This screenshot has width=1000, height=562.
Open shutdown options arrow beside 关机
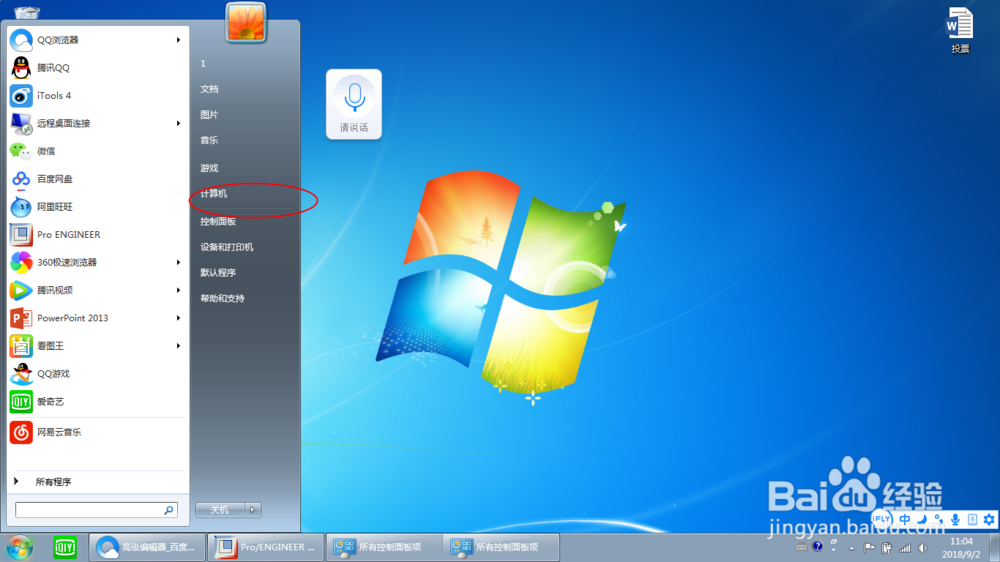click(x=253, y=510)
